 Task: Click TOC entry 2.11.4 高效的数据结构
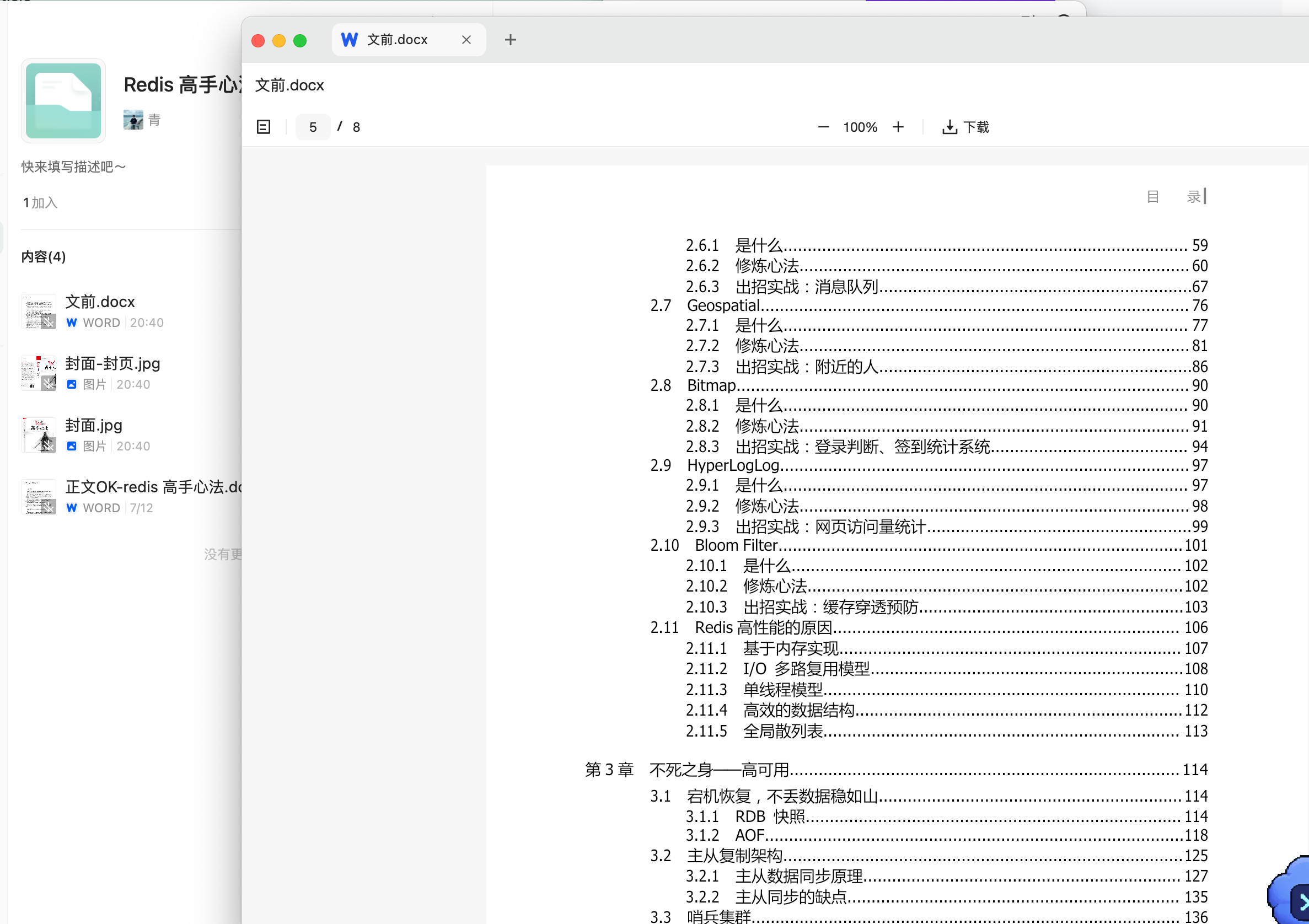pyautogui.click(x=946, y=710)
